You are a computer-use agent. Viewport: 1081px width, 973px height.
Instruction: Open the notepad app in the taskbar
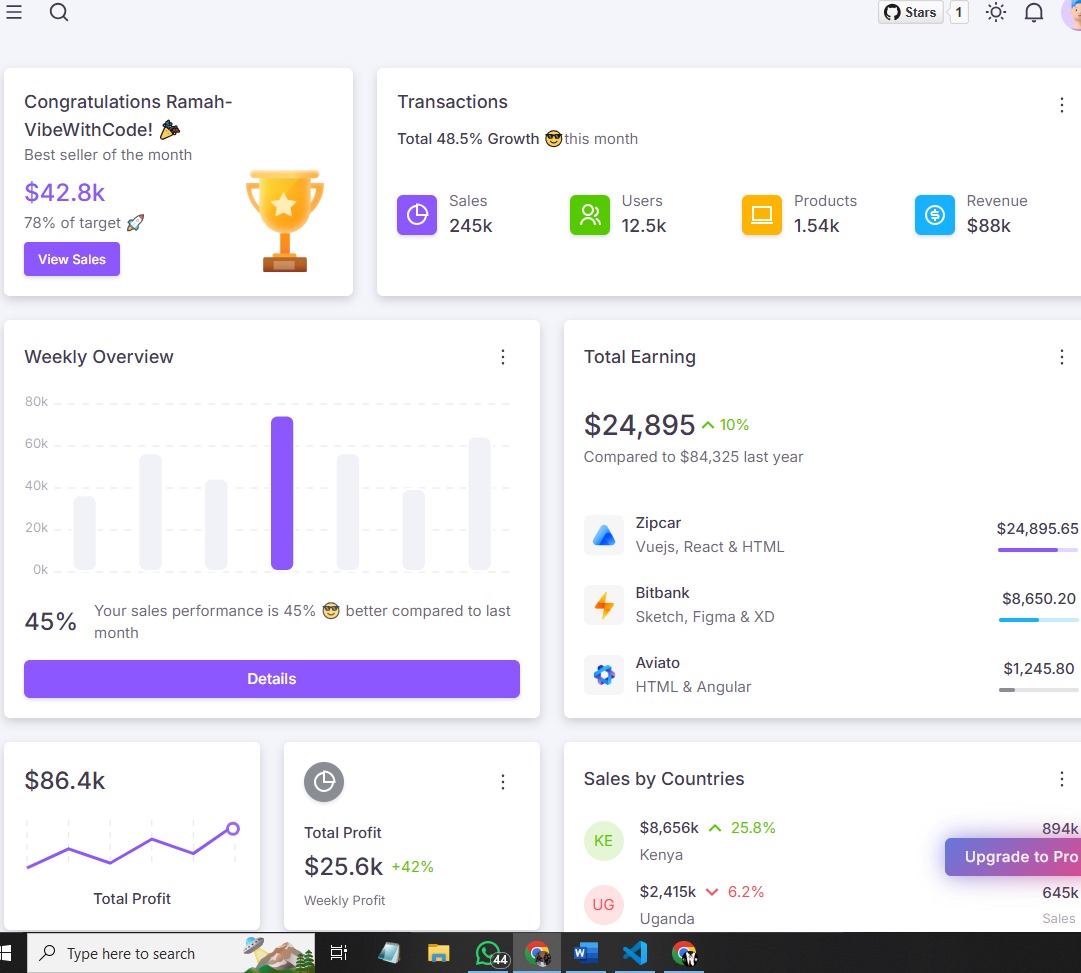(x=389, y=953)
